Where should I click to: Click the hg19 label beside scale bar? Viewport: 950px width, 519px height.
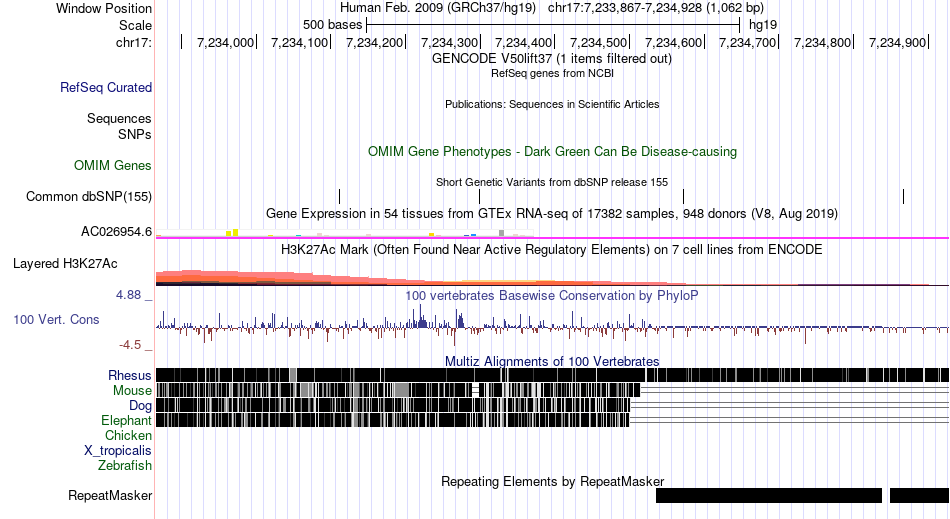tap(763, 25)
